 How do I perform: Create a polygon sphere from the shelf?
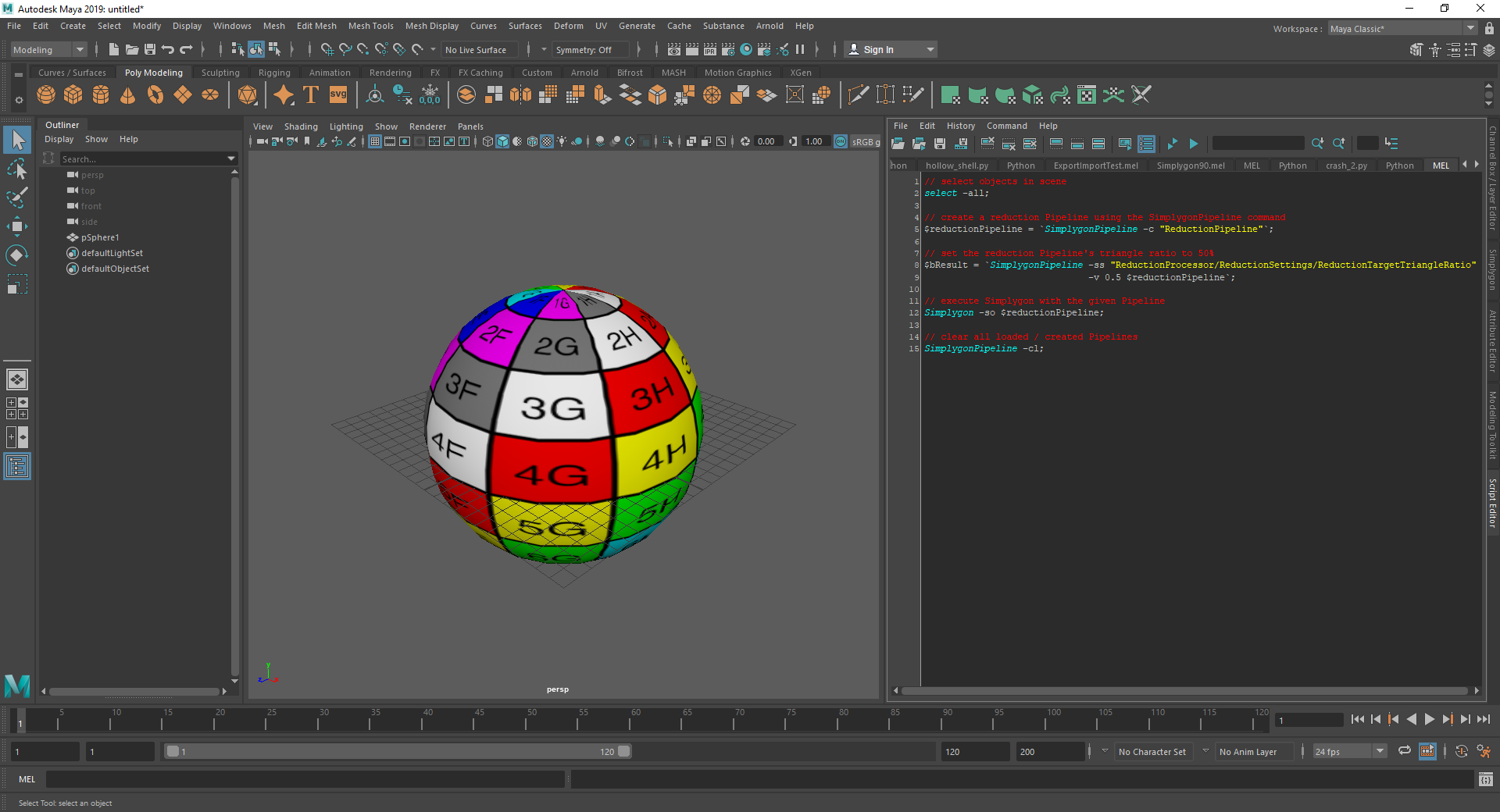click(46, 95)
